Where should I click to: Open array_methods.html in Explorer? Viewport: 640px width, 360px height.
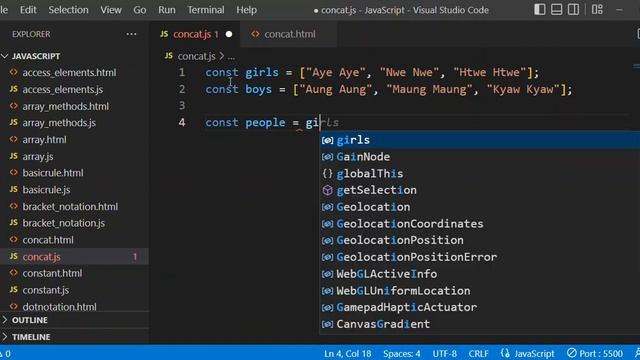[x=65, y=106]
